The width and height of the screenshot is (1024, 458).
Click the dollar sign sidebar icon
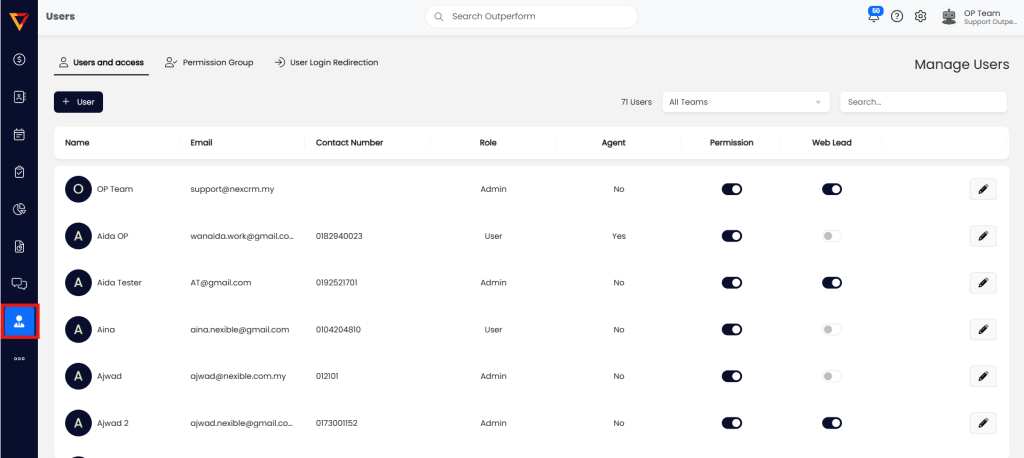pyautogui.click(x=19, y=60)
